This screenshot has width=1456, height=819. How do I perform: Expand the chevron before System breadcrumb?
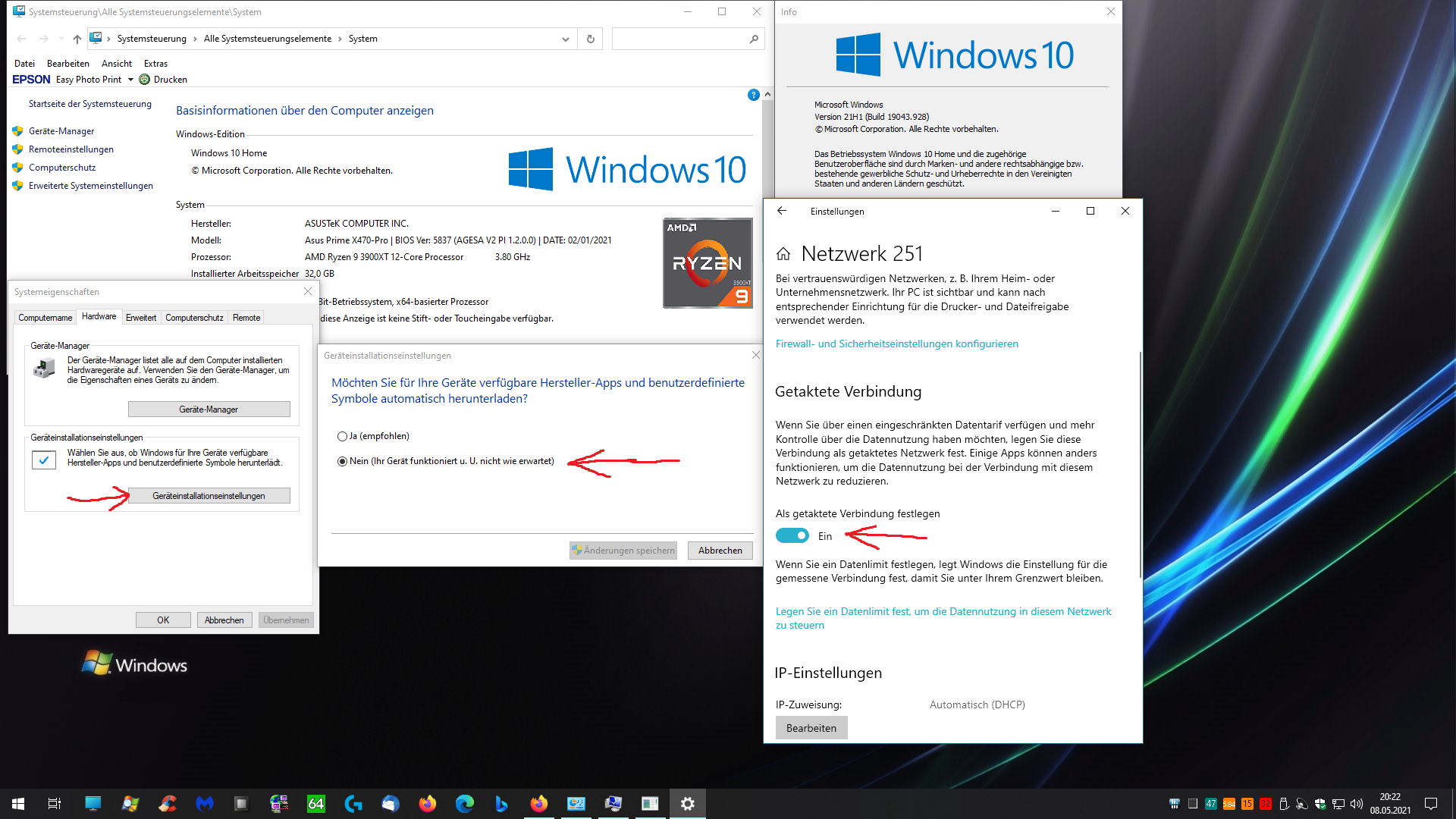(x=340, y=39)
